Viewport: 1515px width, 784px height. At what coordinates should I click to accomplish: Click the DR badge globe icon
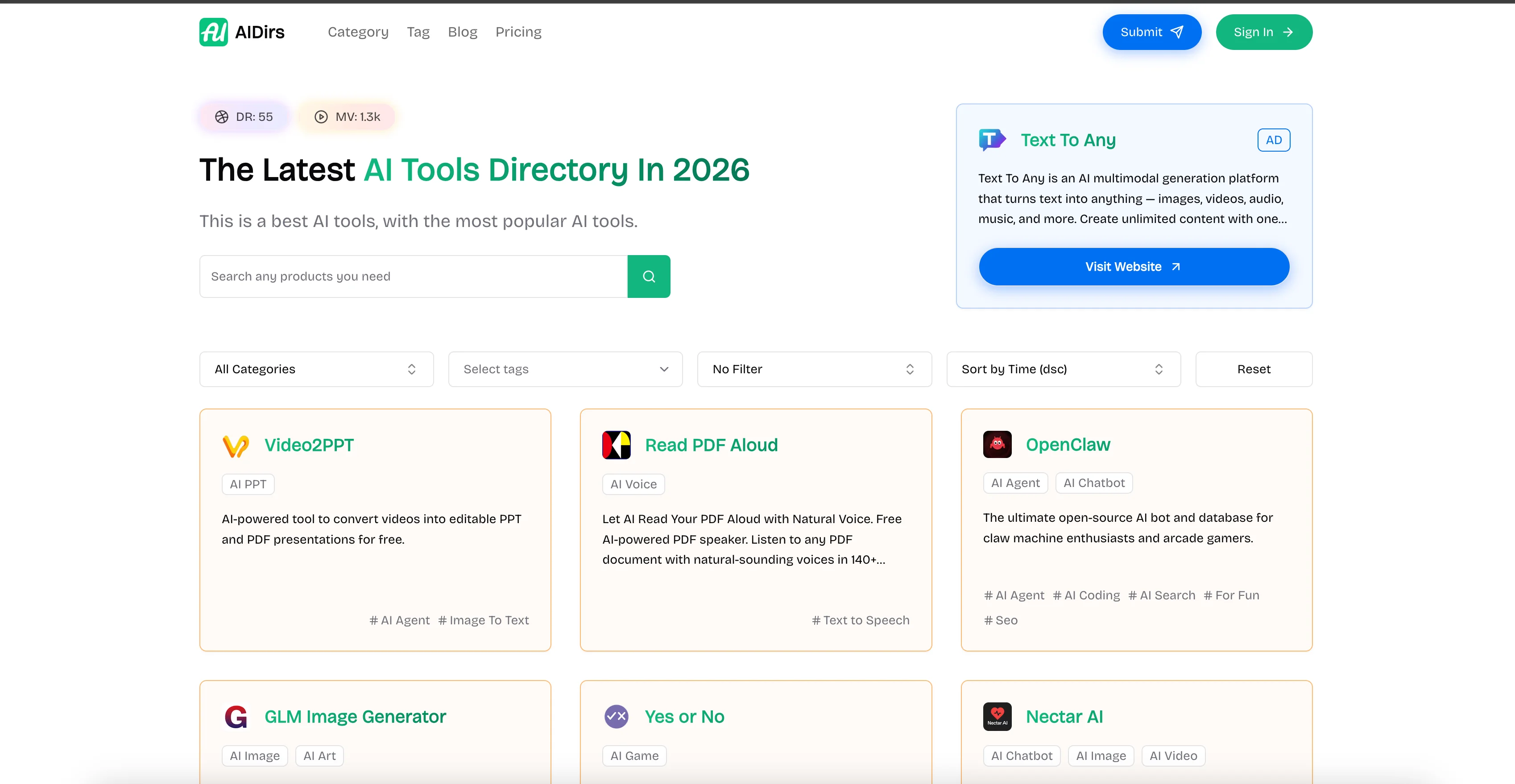click(222, 117)
